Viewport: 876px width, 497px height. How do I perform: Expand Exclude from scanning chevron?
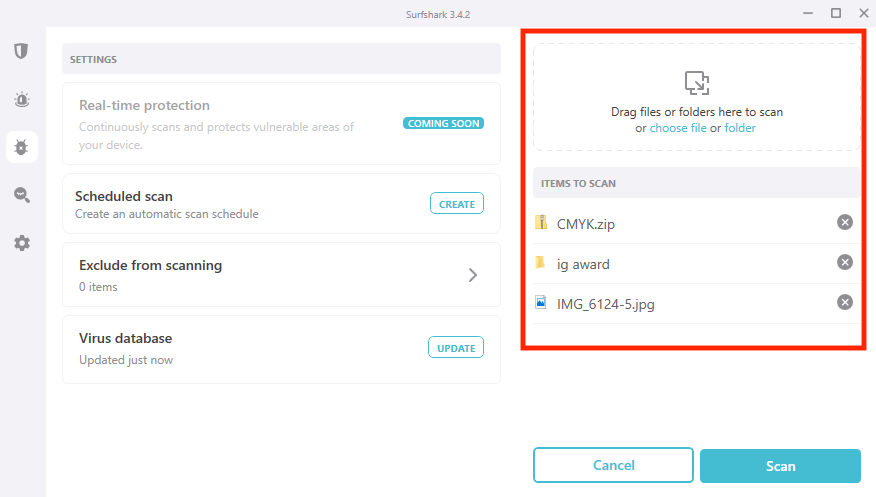click(473, 275)
